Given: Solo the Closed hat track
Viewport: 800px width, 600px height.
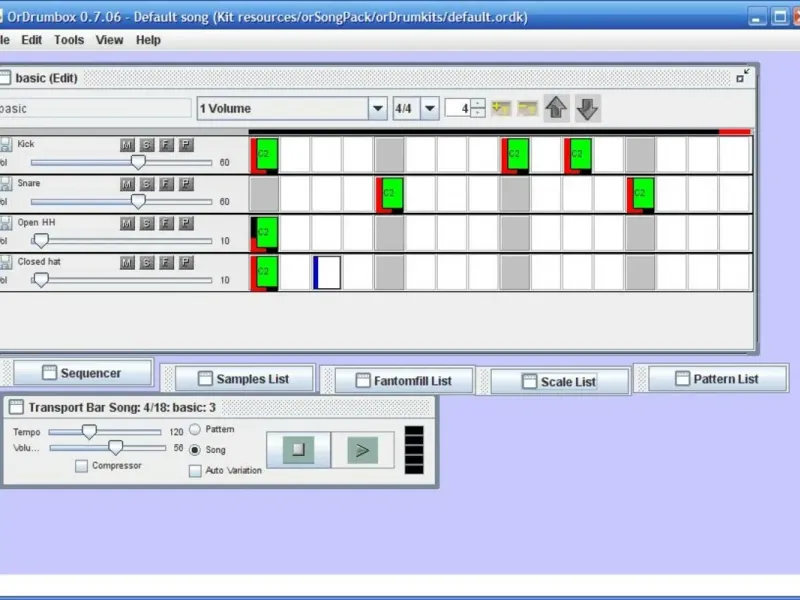Looking at the screenshot, I should coord(146,263).
